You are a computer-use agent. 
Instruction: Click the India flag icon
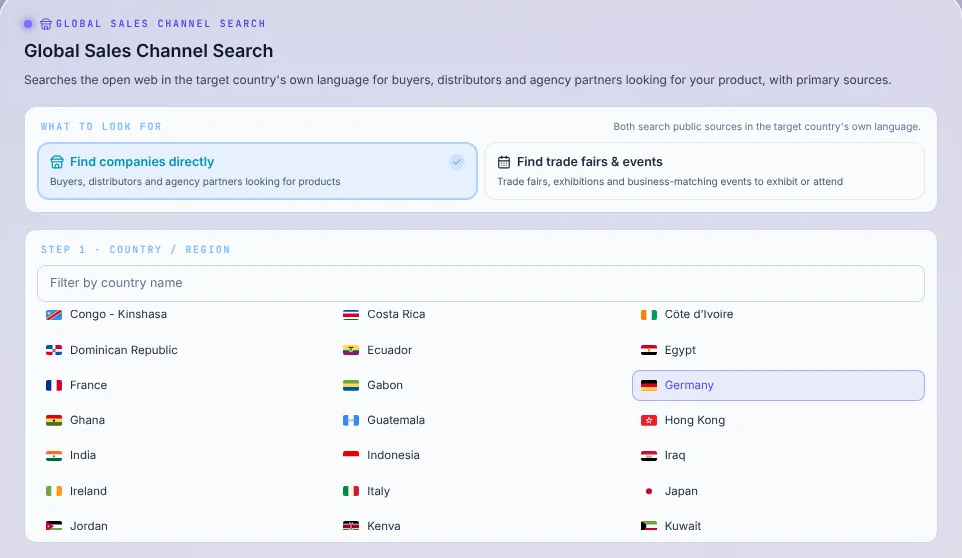(54, 456)
